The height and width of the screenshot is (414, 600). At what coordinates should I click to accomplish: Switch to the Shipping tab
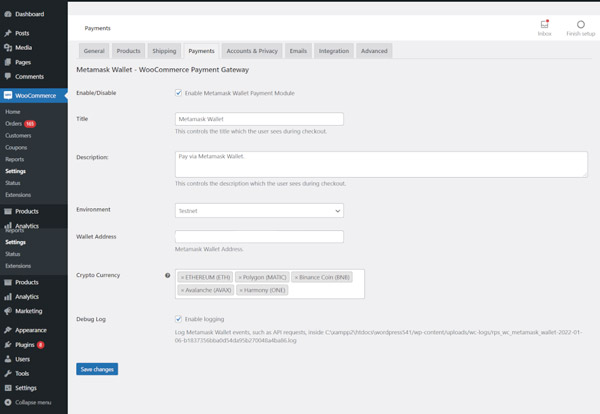point(164,51)
